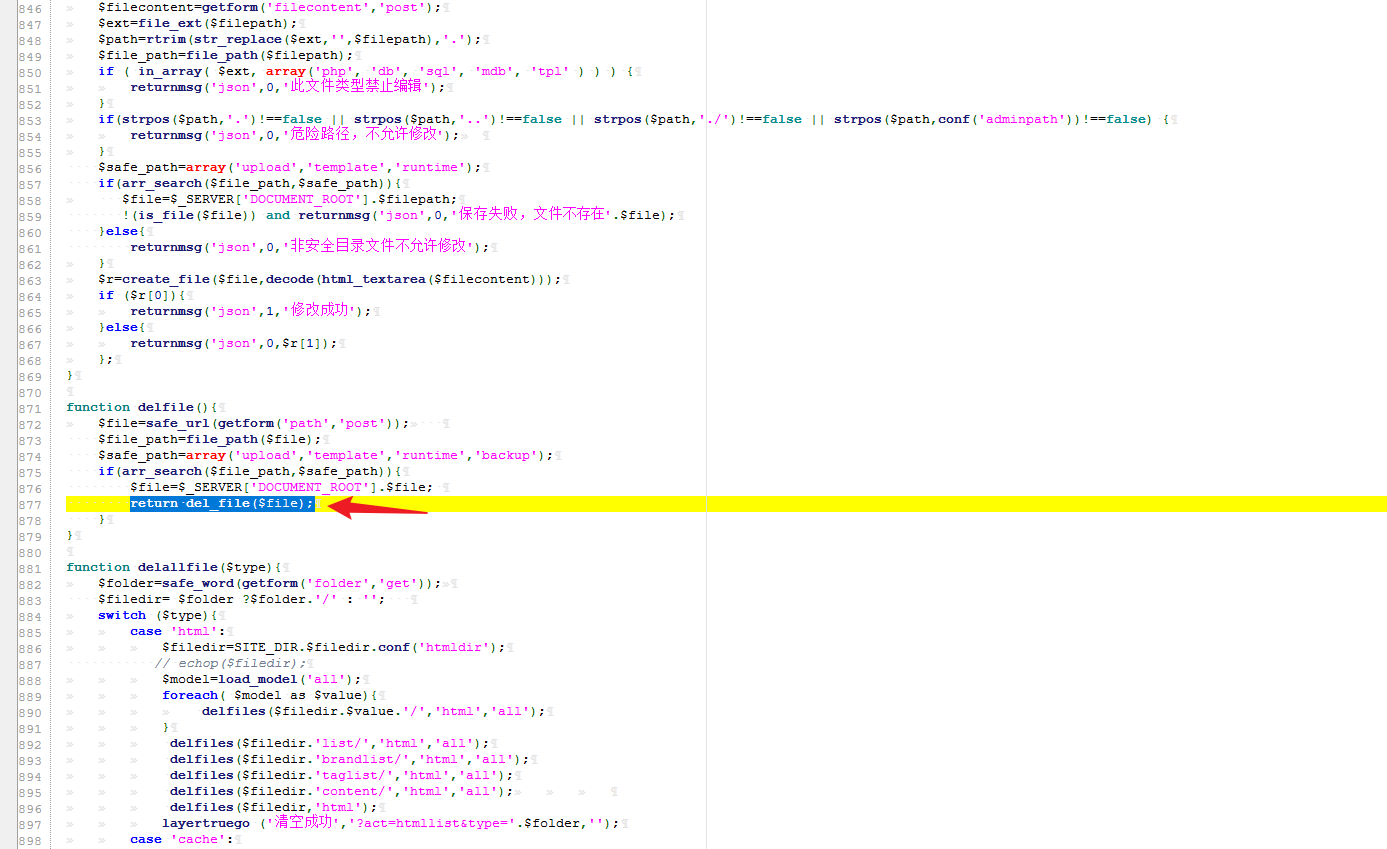Click the highlighted del_file return statement
The width and height of the screenshot is (1387, 849).
click(220, 503)
